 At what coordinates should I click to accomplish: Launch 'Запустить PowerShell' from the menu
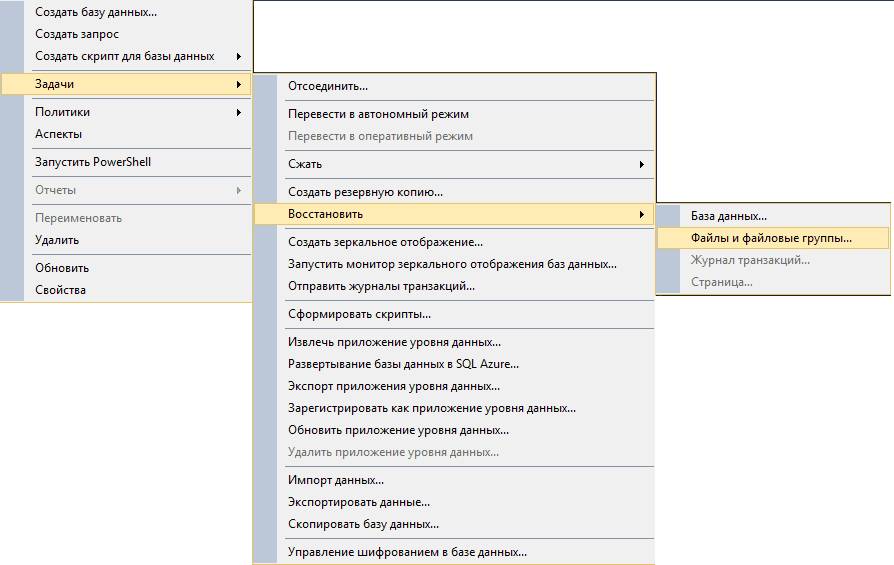point(93,162)
